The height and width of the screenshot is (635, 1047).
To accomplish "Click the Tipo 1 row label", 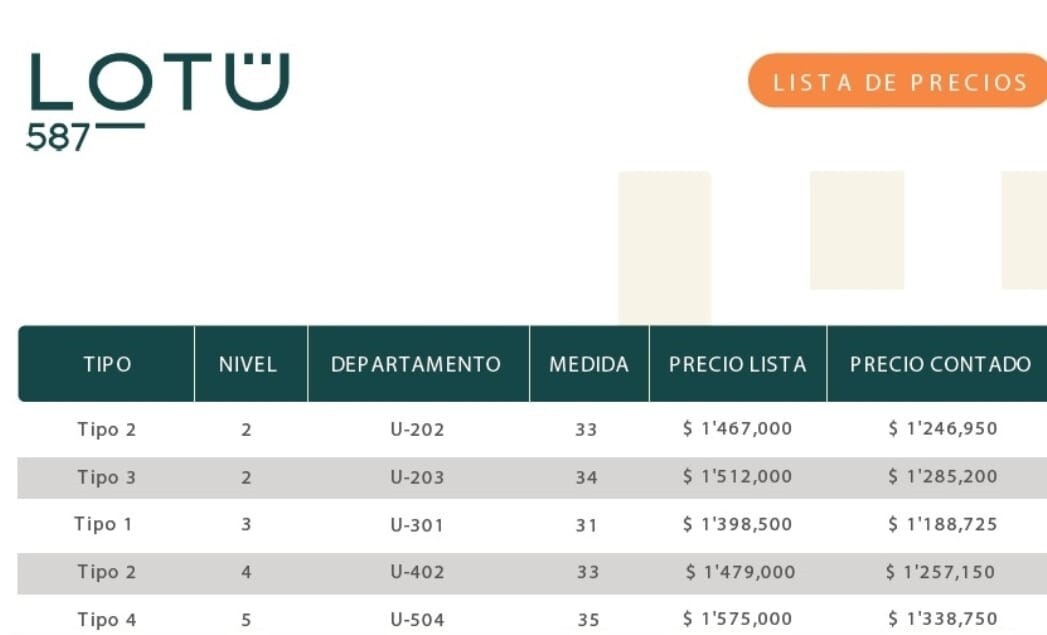I will [103, 524].
